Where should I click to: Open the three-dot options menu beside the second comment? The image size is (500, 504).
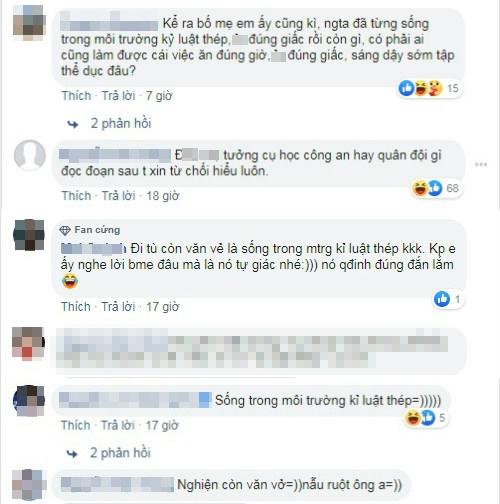[481, 164]
